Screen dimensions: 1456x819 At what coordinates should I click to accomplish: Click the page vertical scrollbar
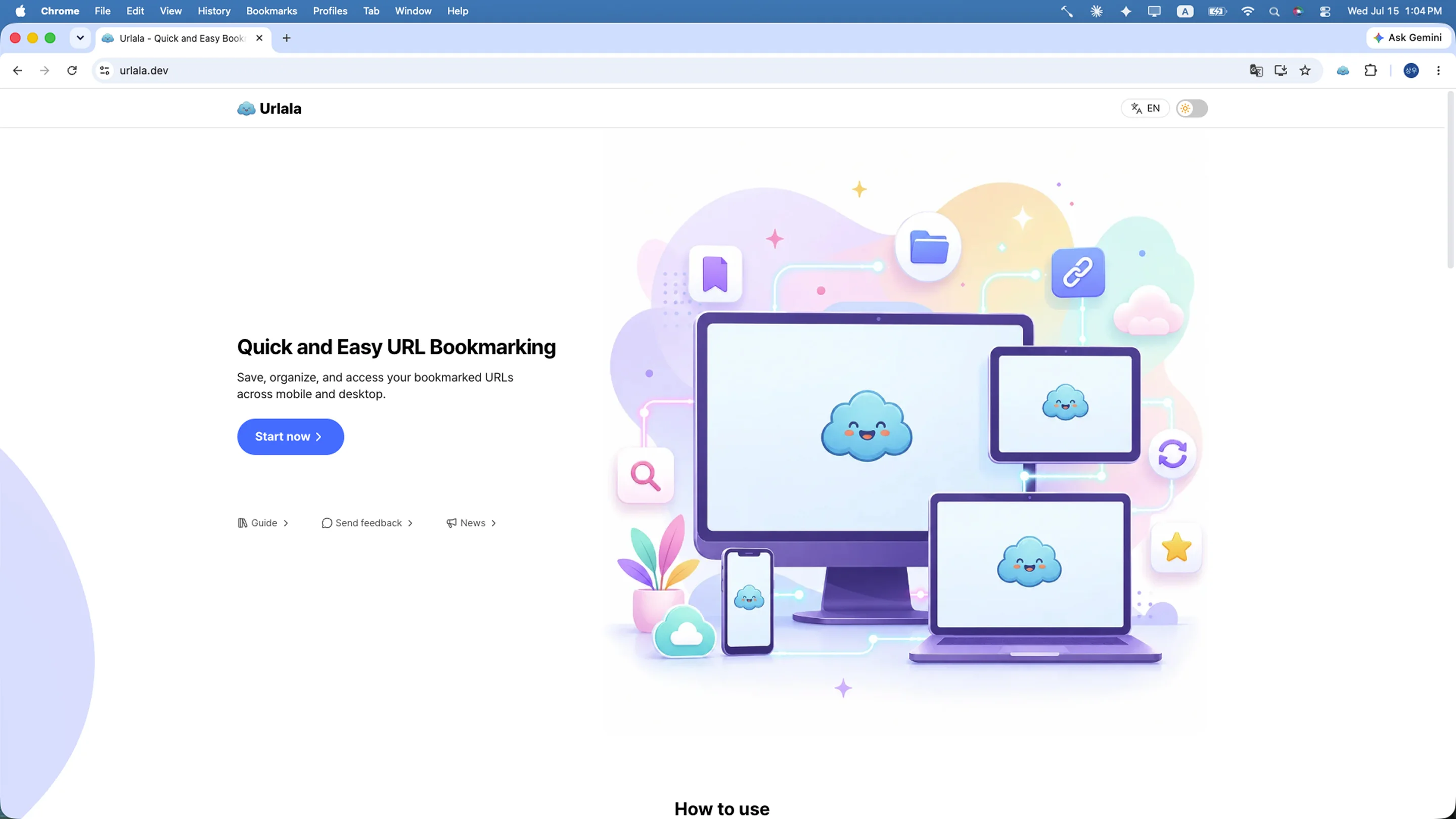[x=1450, y=180]
